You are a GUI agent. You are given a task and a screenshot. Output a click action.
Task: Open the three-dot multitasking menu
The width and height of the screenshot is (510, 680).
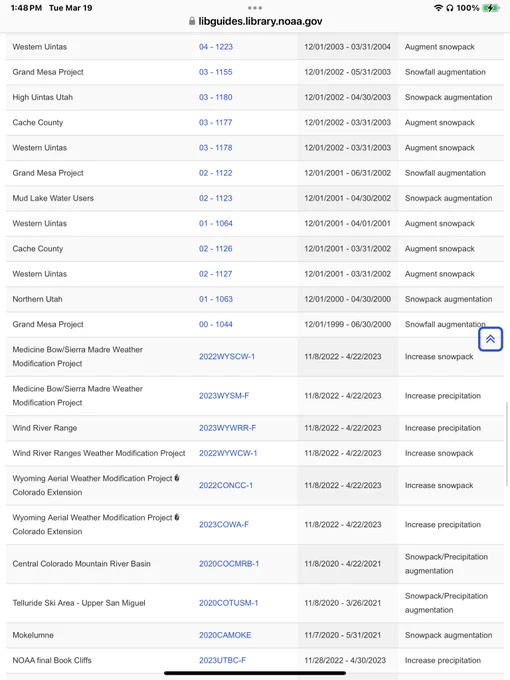[255, 8]
